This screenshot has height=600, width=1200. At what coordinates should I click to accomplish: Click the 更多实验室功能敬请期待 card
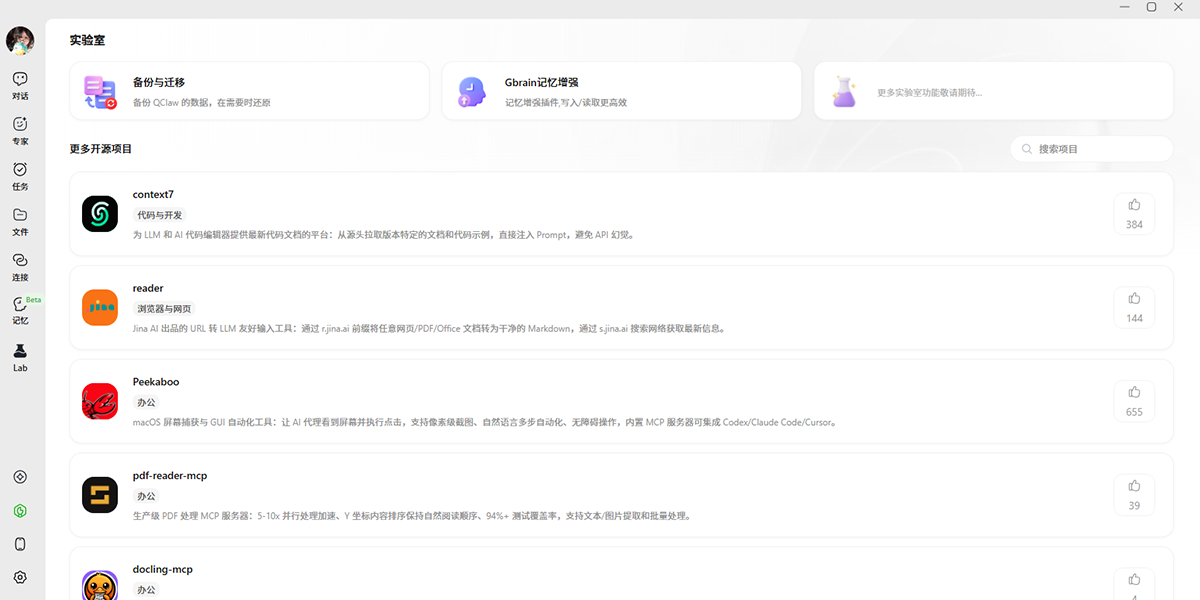coord(993,91)
